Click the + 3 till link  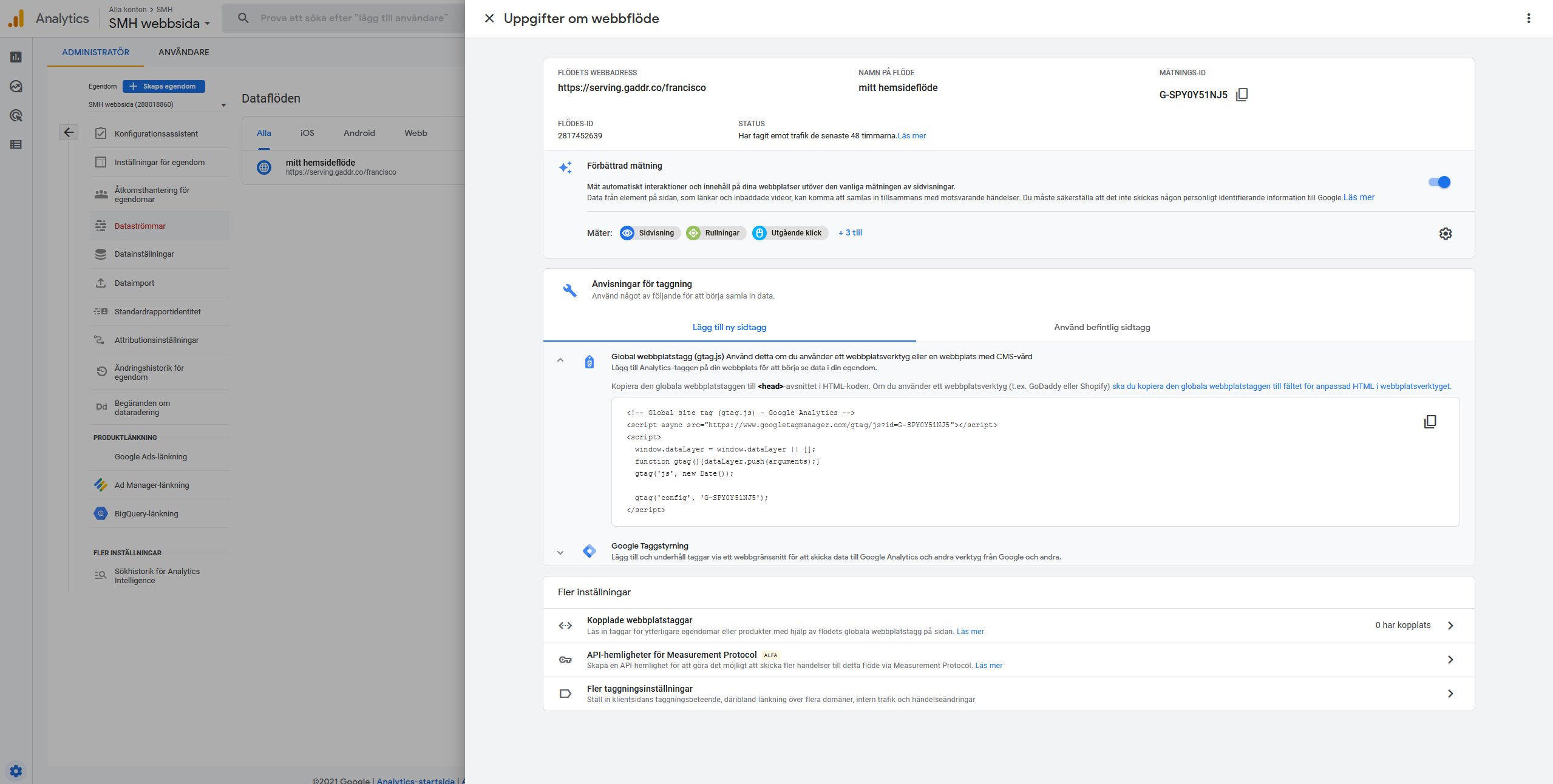click(x=850, y=233)
